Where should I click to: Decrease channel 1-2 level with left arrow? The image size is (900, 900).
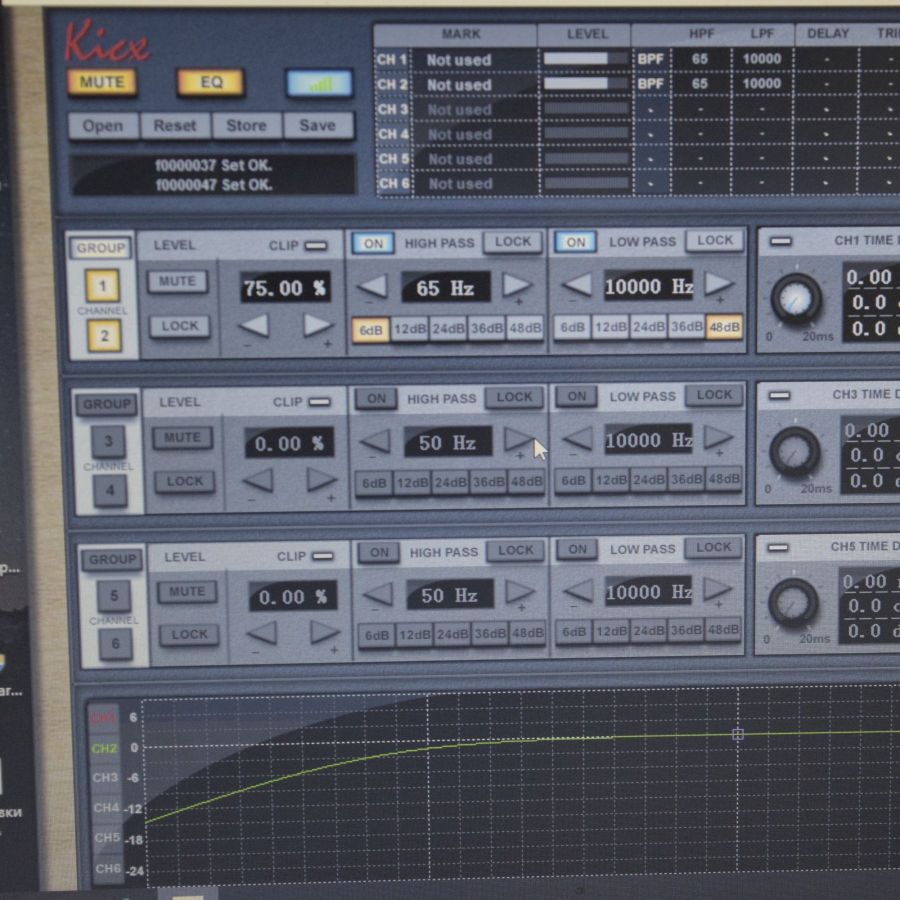pos(253,325)
